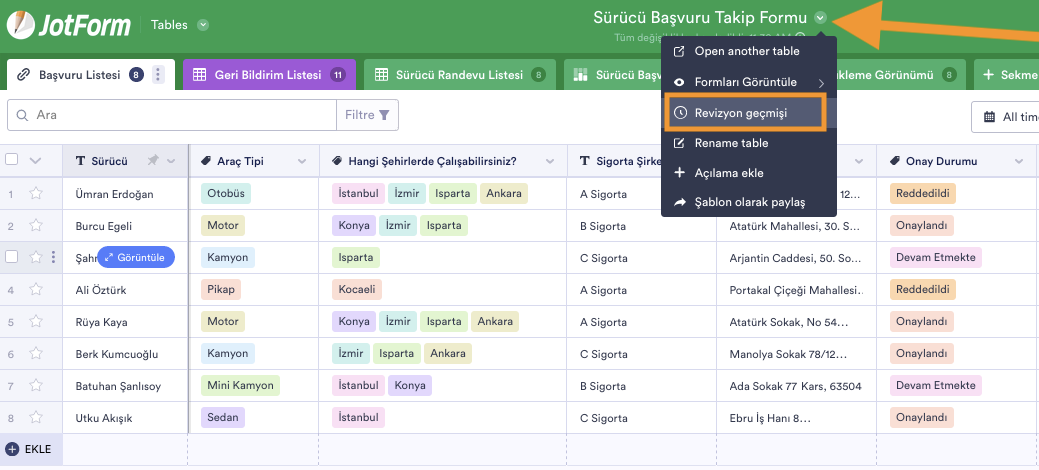
Task: Toggle the select-all rows checkbox
Action: coord(12,160)
